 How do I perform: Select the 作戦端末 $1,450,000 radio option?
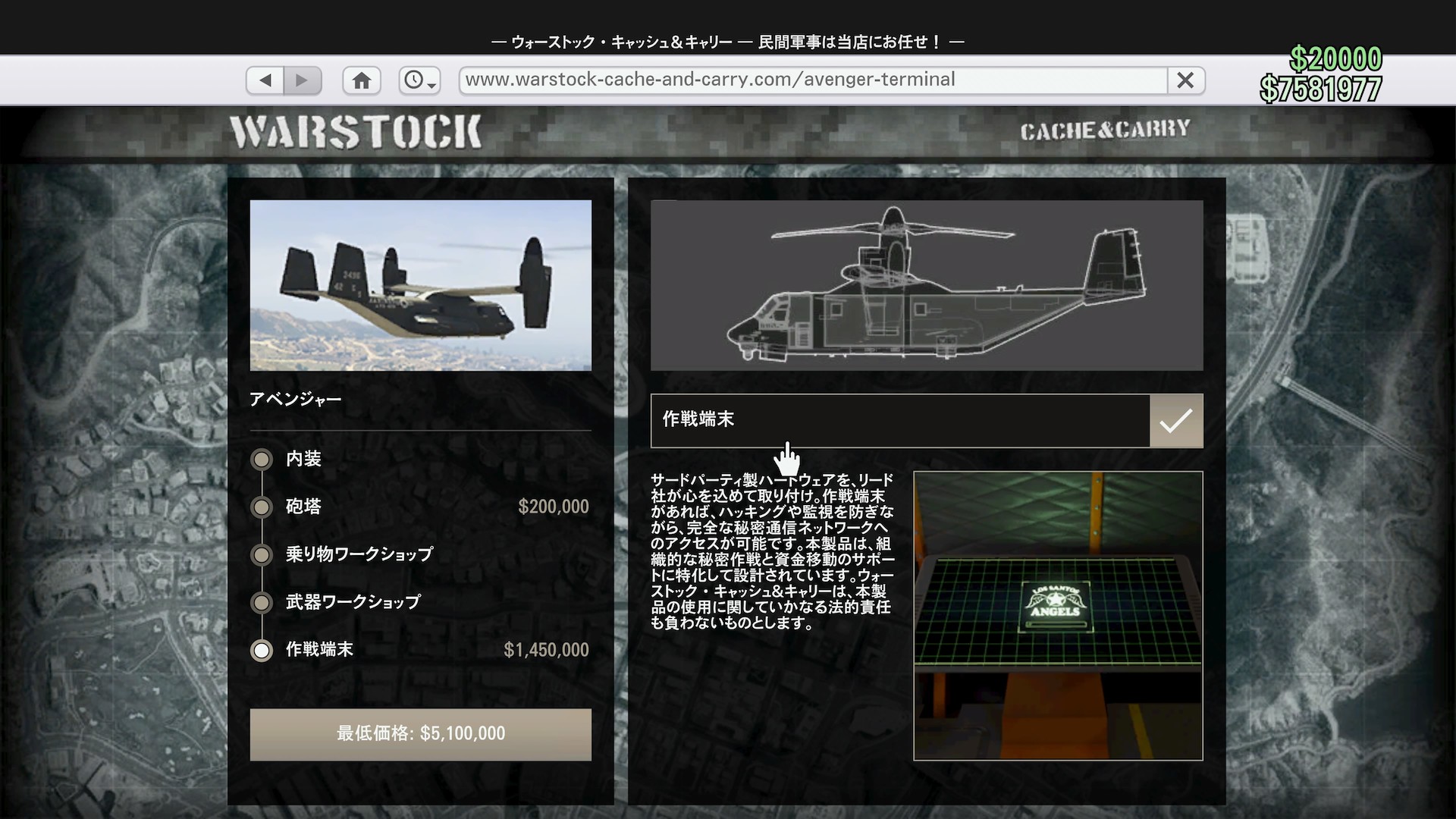tap(262, 651)
